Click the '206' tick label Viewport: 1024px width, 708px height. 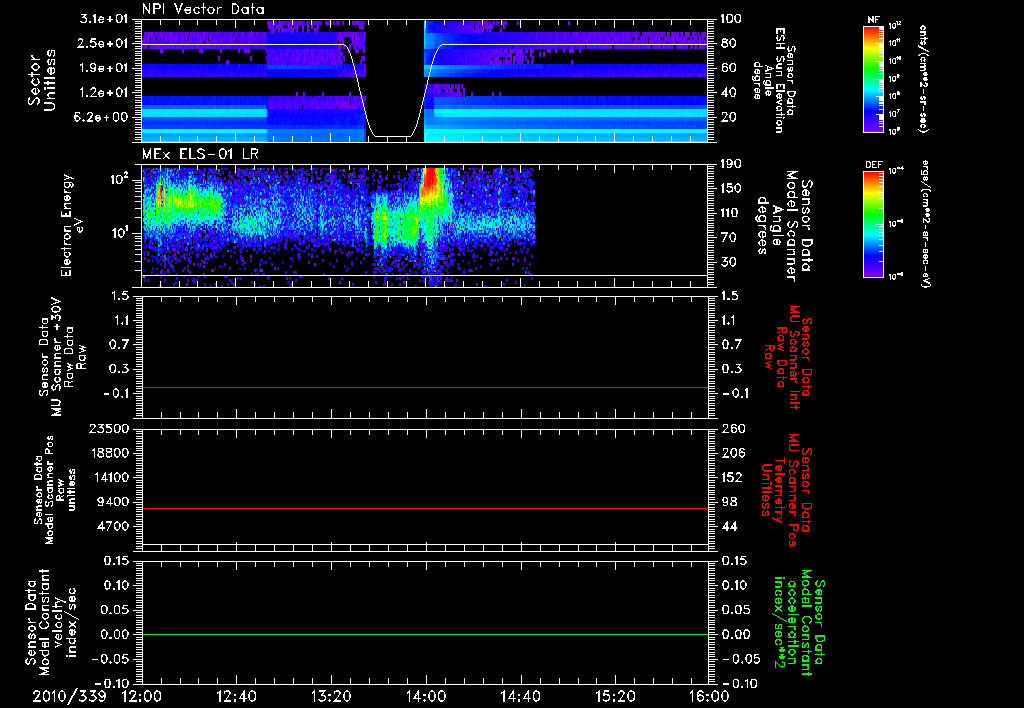(731, 453)
